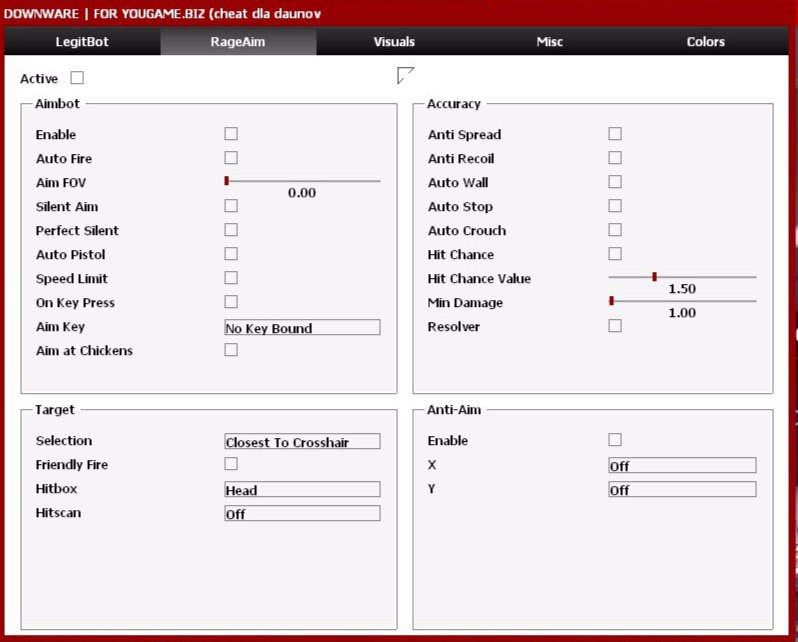This screenshot has width=798, height=642.
Task: Check the Anti-Aim Enable box
Action: tap(615, 440)
